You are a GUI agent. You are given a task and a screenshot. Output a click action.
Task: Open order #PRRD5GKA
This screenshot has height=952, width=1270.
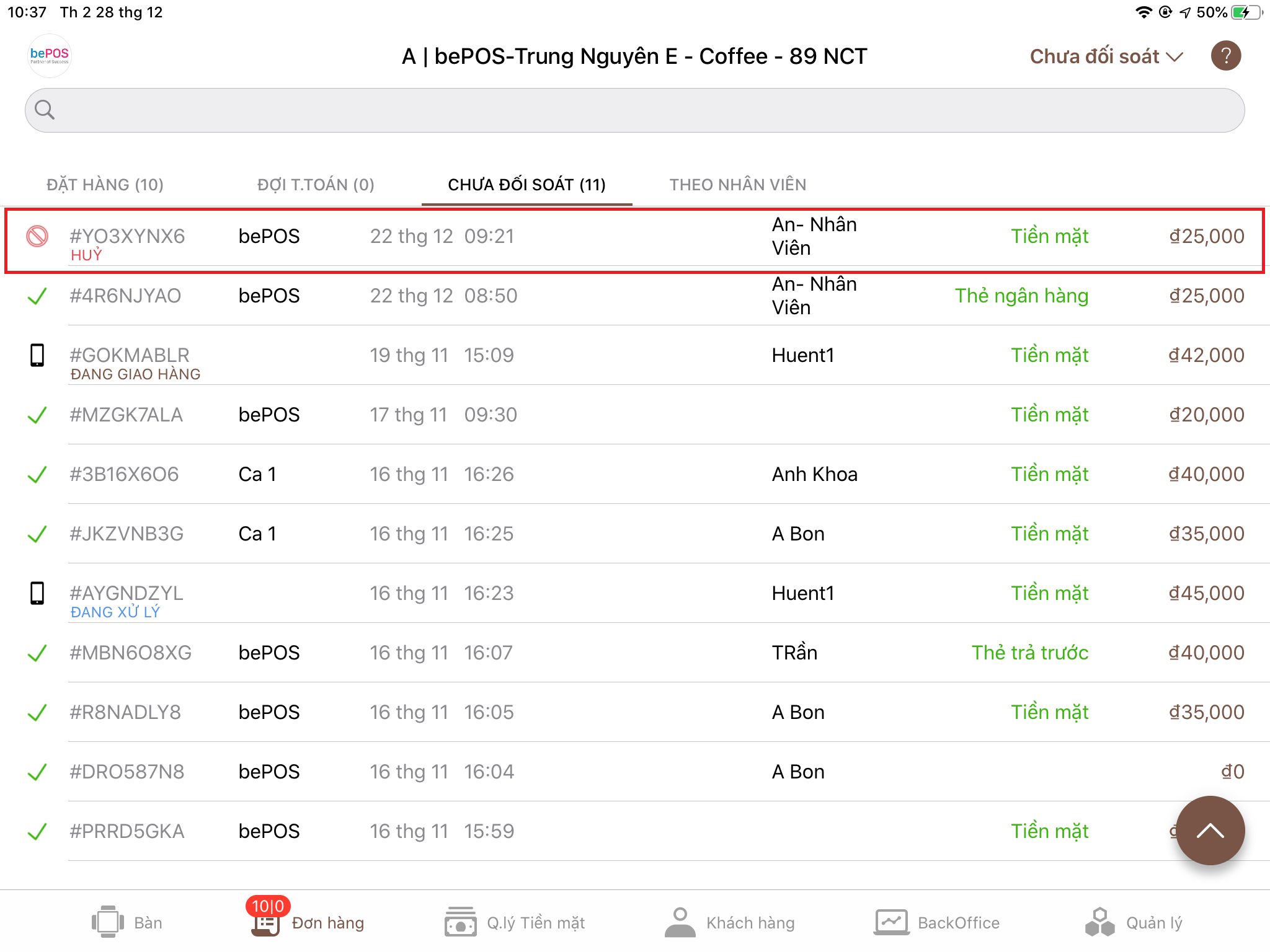(x=634, y=831)
